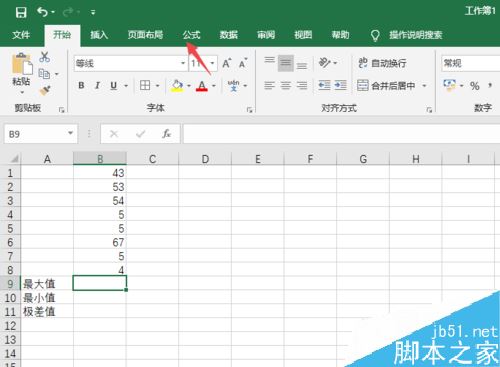Image resolution: width=500 pixels, height=367 pixels.
Task: Click the Name Box showing B9
Action: [x=41, y=134]
